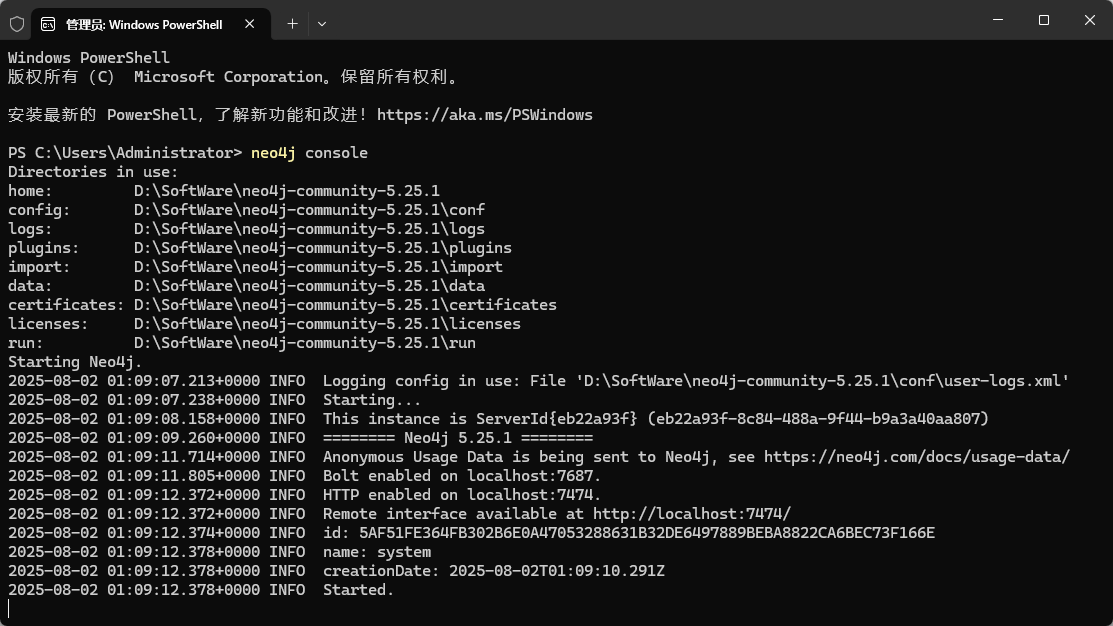The height and width of the screenshot is (626, 1113).
Task: Click the data directory path line
Action: [246, 286]
